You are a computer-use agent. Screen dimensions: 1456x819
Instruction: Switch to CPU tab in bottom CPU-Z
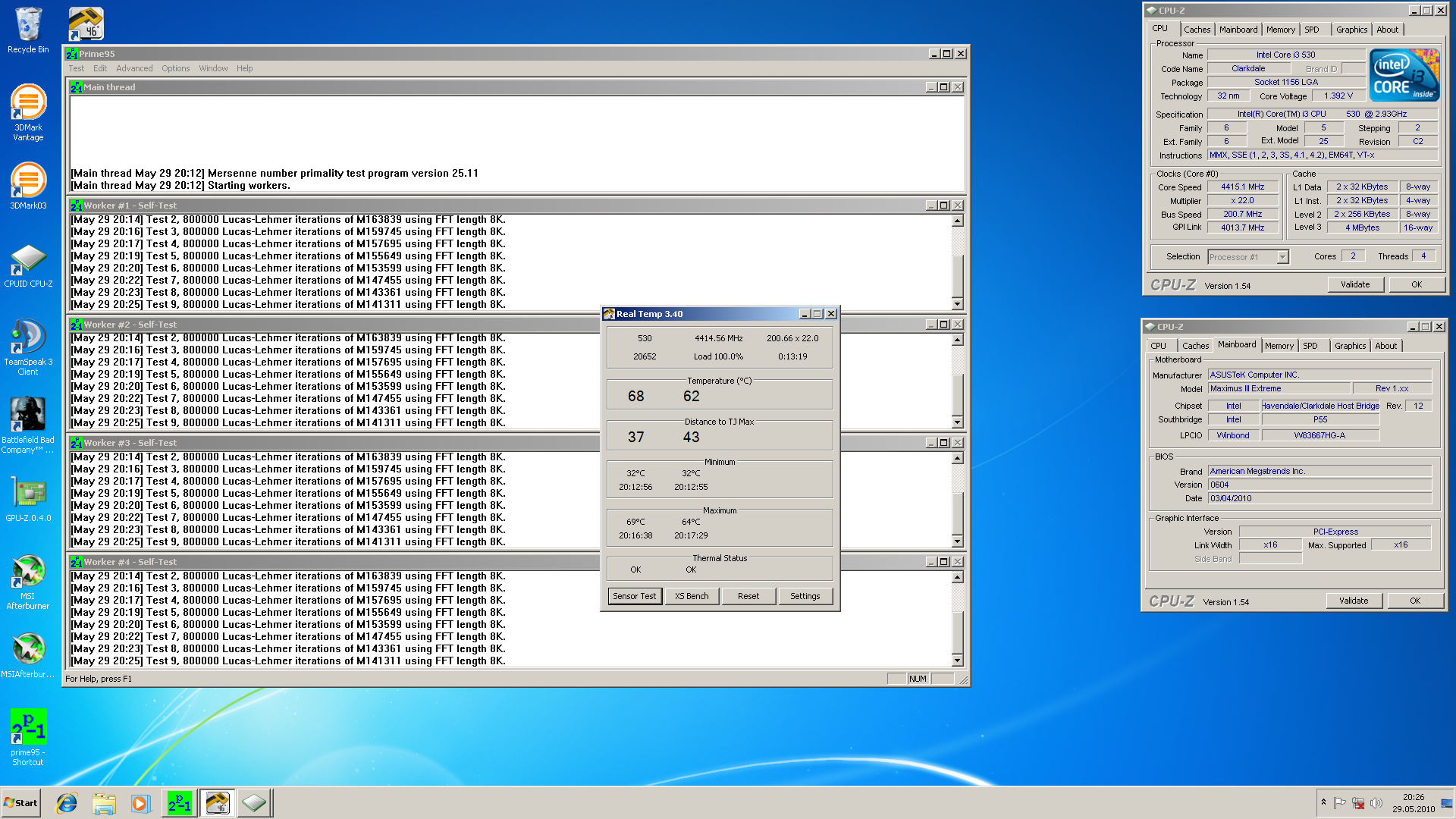click(x=1159, y=346)
